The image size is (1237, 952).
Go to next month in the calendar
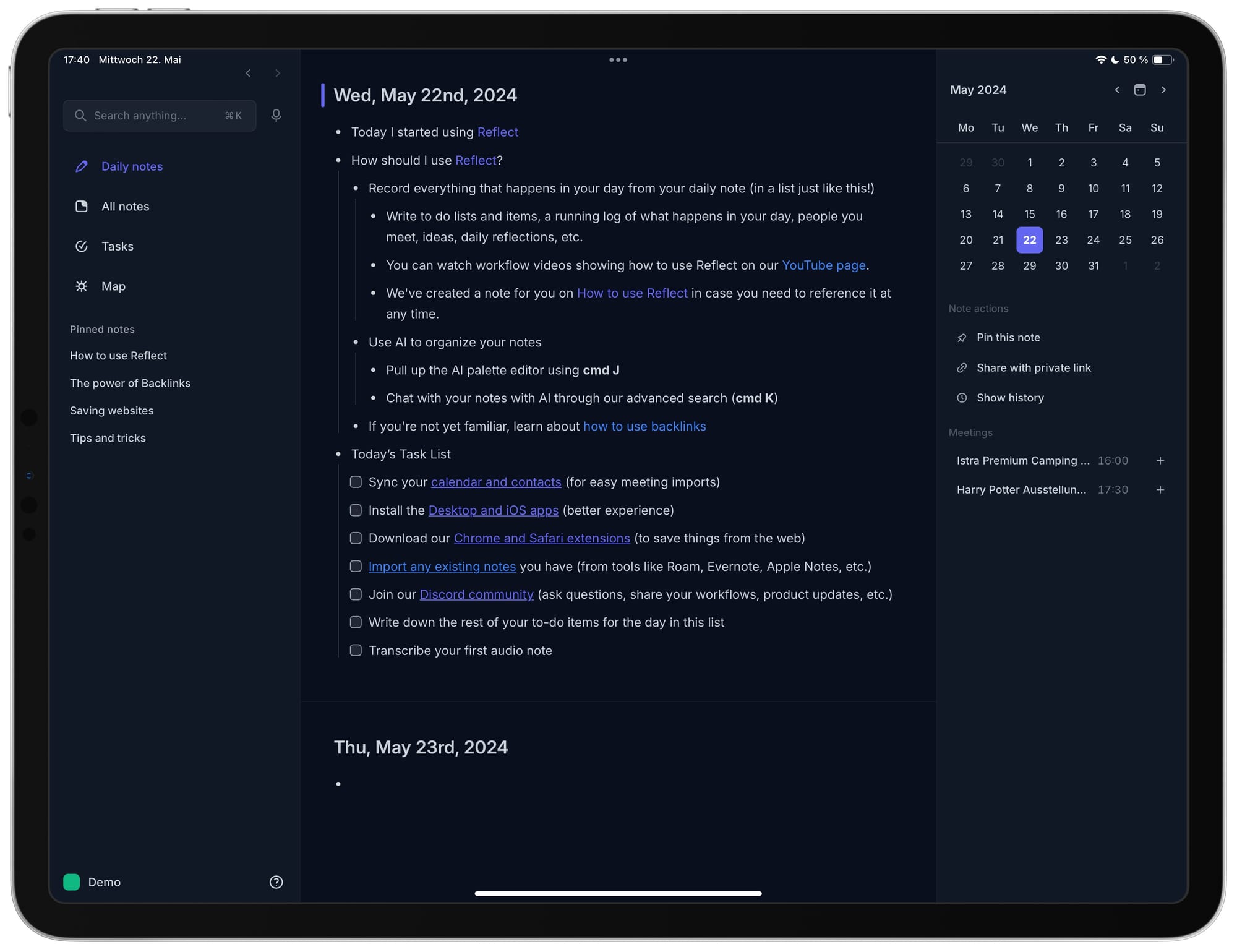click(1163, 90)
